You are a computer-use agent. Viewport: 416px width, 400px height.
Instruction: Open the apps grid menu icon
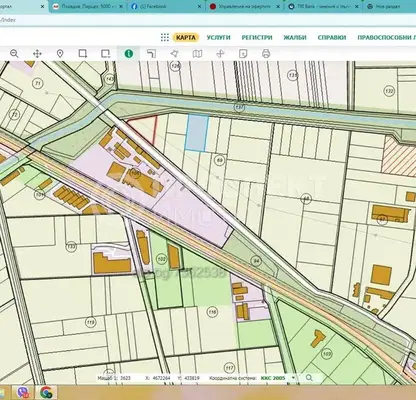point(165,37)
